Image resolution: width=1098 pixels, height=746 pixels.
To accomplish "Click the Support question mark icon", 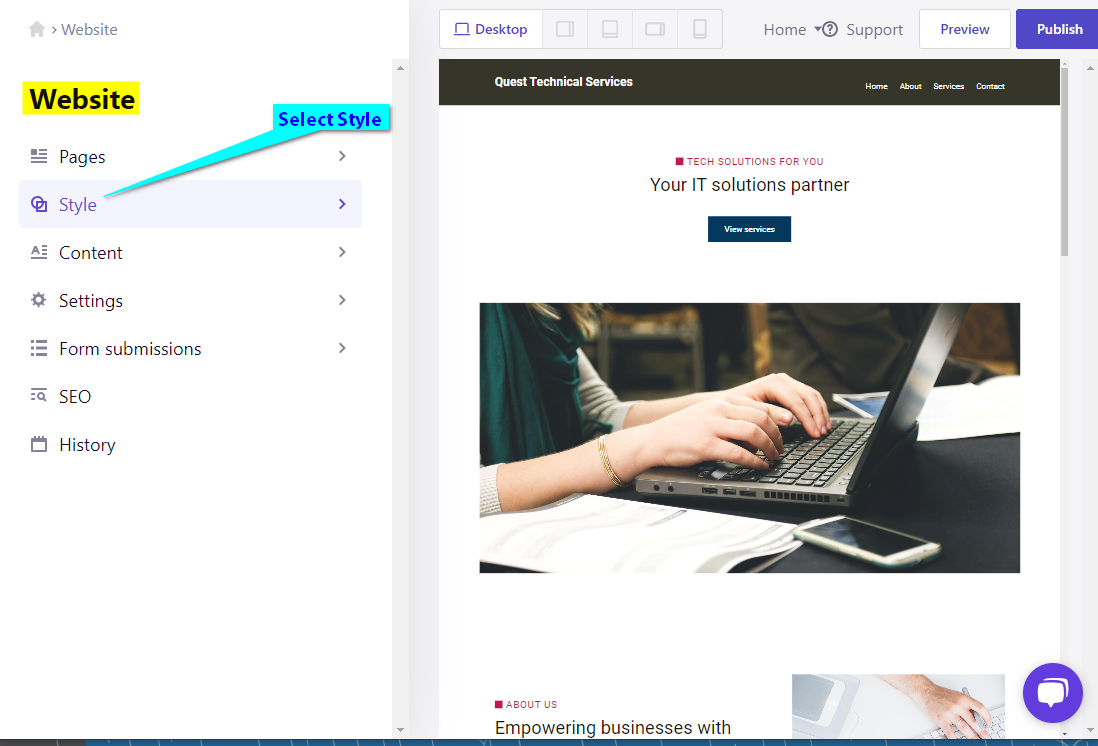I will coord(830,29).
